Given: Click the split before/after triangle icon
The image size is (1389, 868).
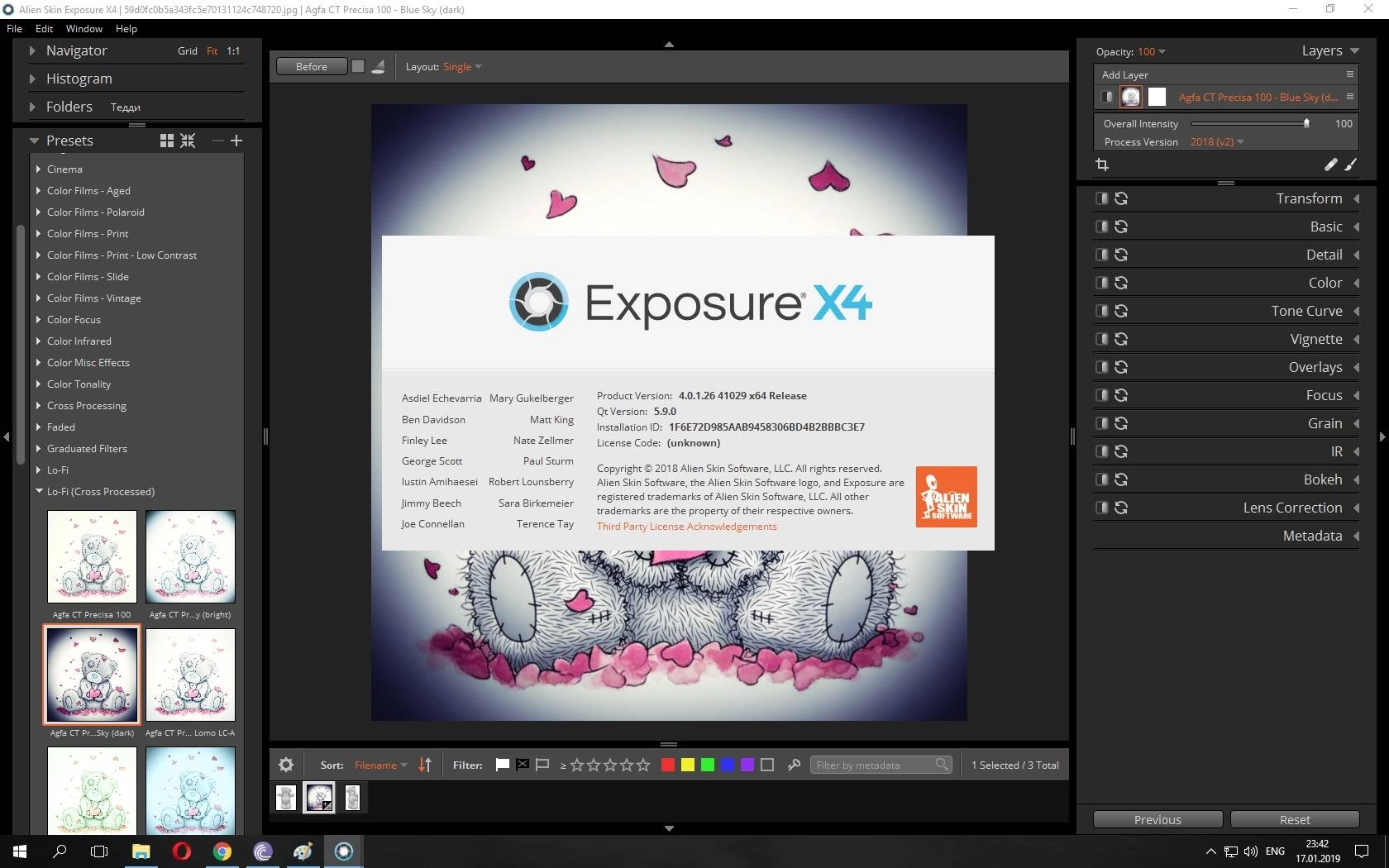Looking at the screenshot, I should coord(378,67).
